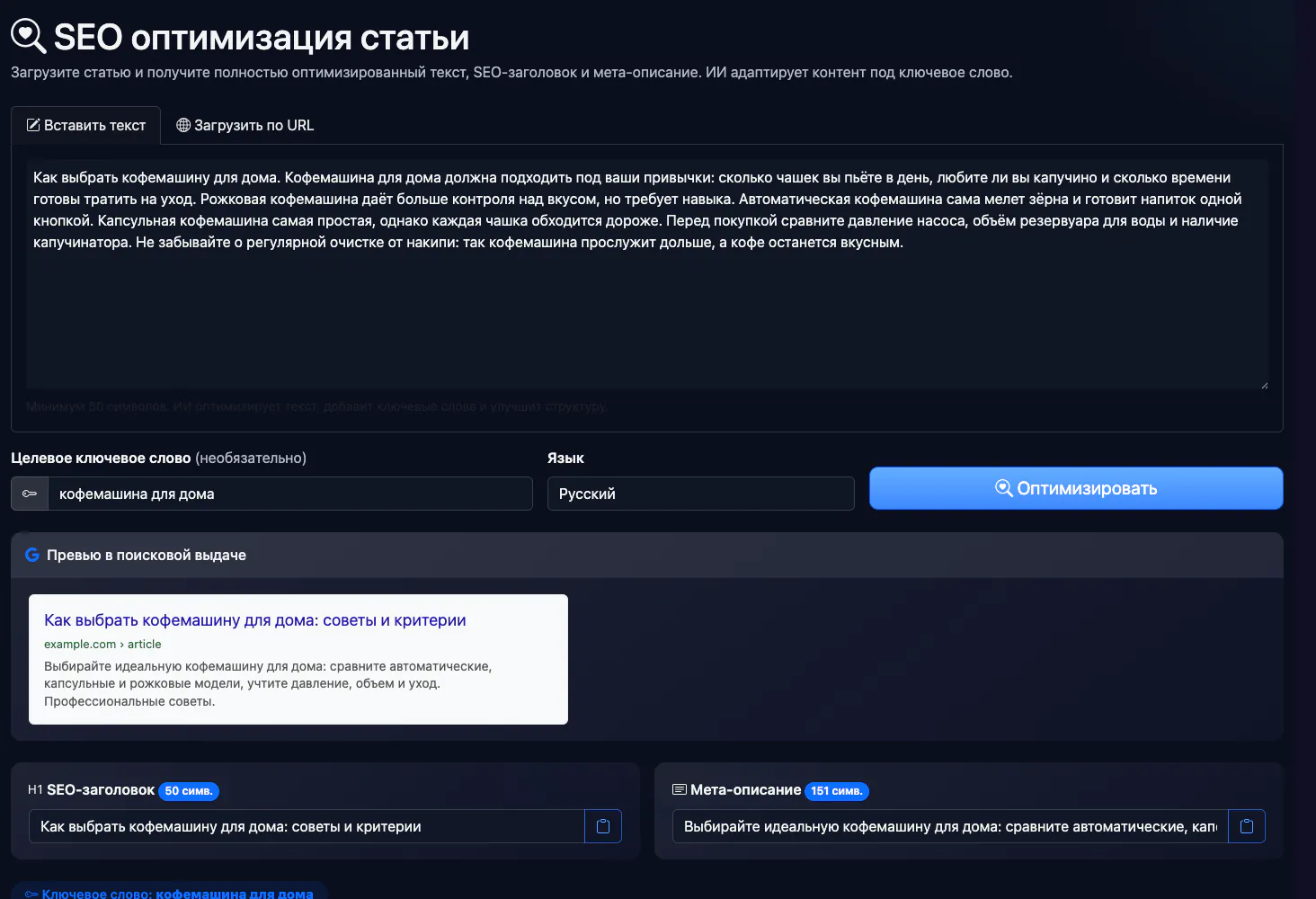Click the H1 icon beside SEO-заголовок
1316x899 pixels.
(35, 789)
